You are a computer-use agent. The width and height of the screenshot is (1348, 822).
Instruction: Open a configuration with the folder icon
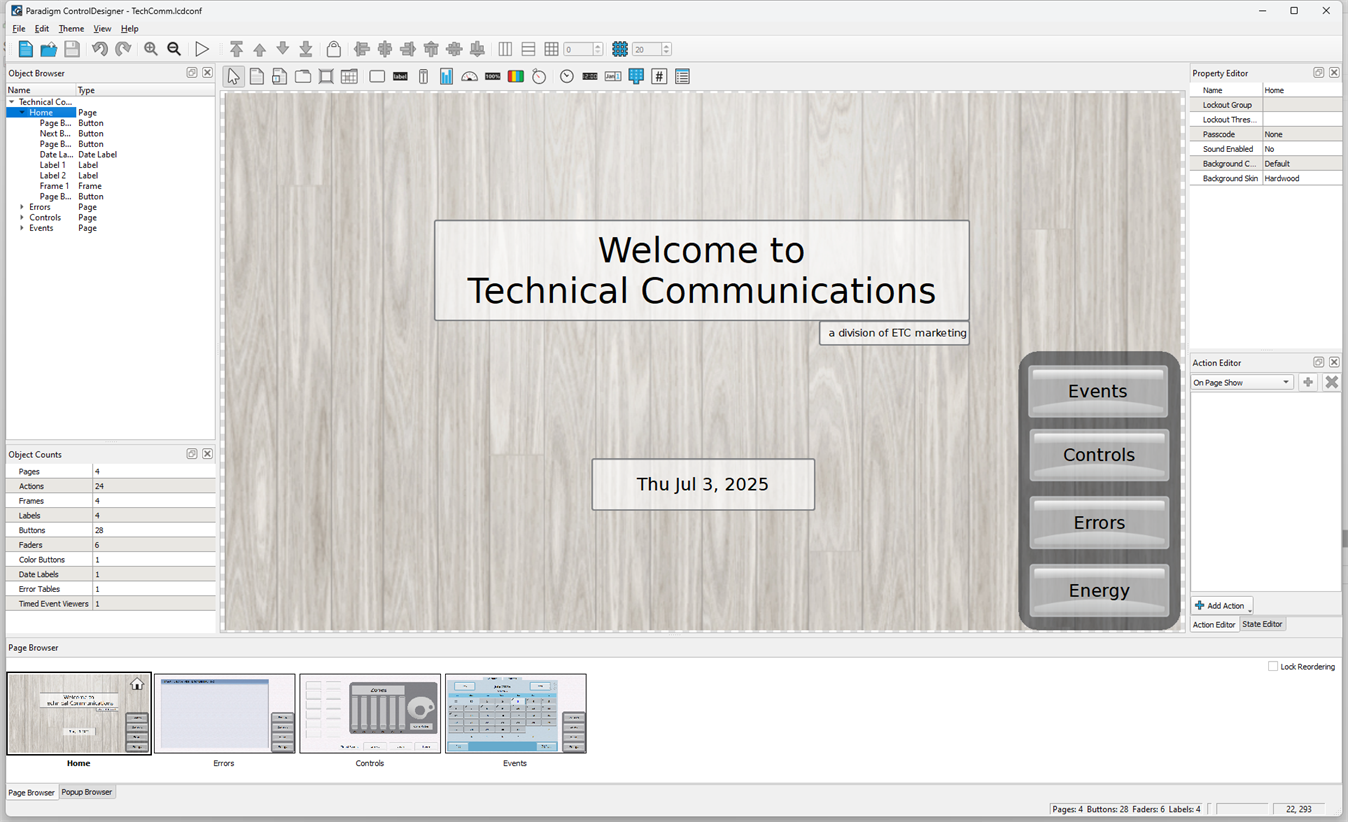(48, 48)
